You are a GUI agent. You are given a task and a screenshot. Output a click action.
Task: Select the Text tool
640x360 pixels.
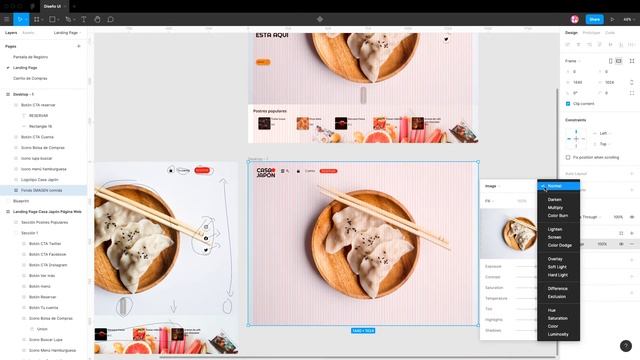[x=84, y=19]
